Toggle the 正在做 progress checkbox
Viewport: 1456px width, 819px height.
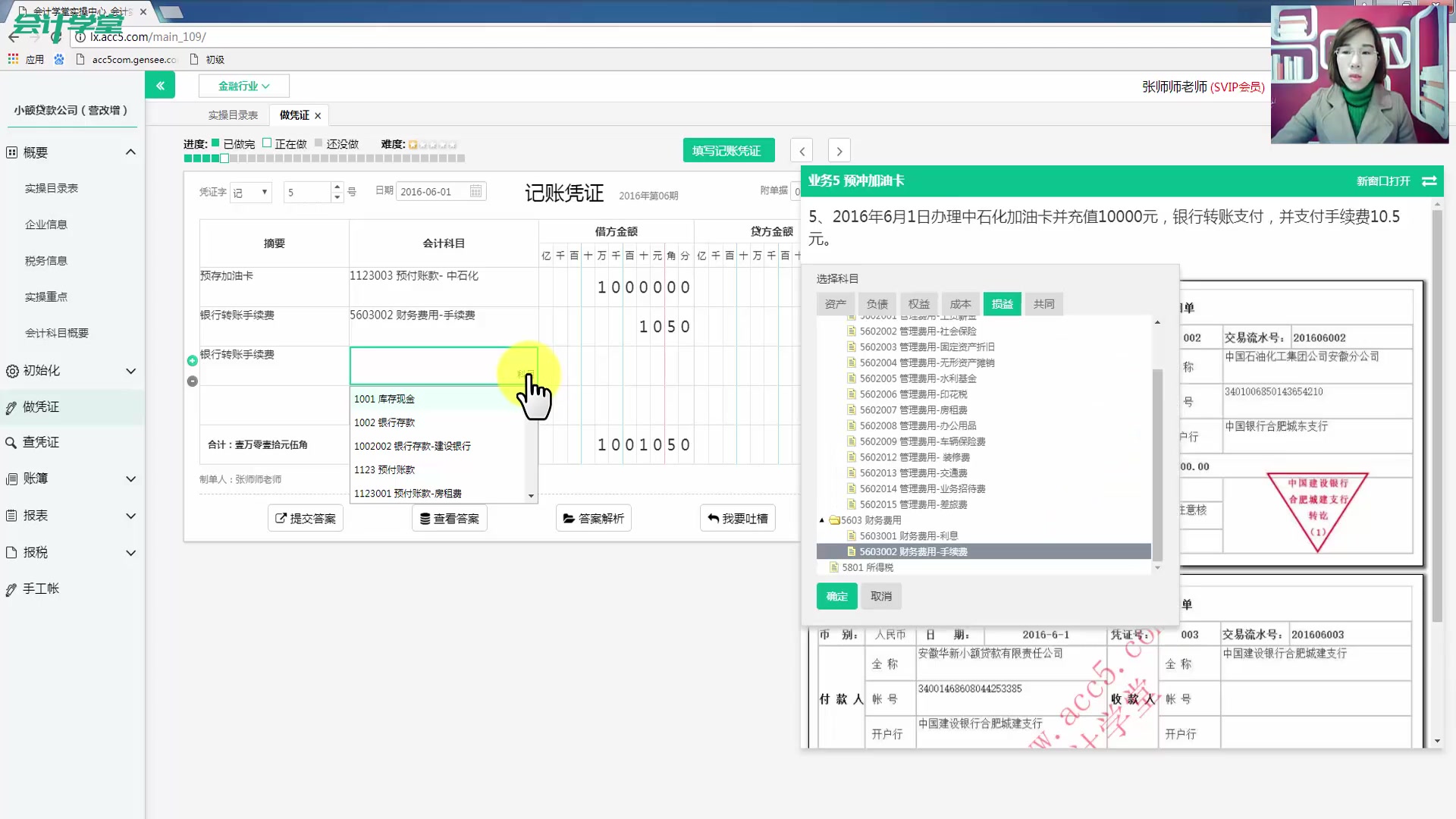coord(268,142)
